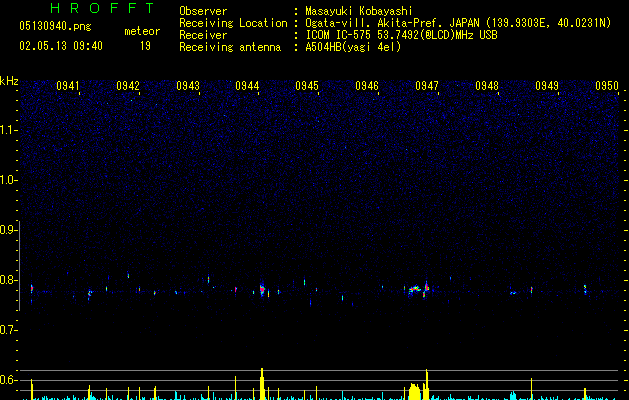Click the 0945 time marker

pyautogui.click(x=307, y=86)
